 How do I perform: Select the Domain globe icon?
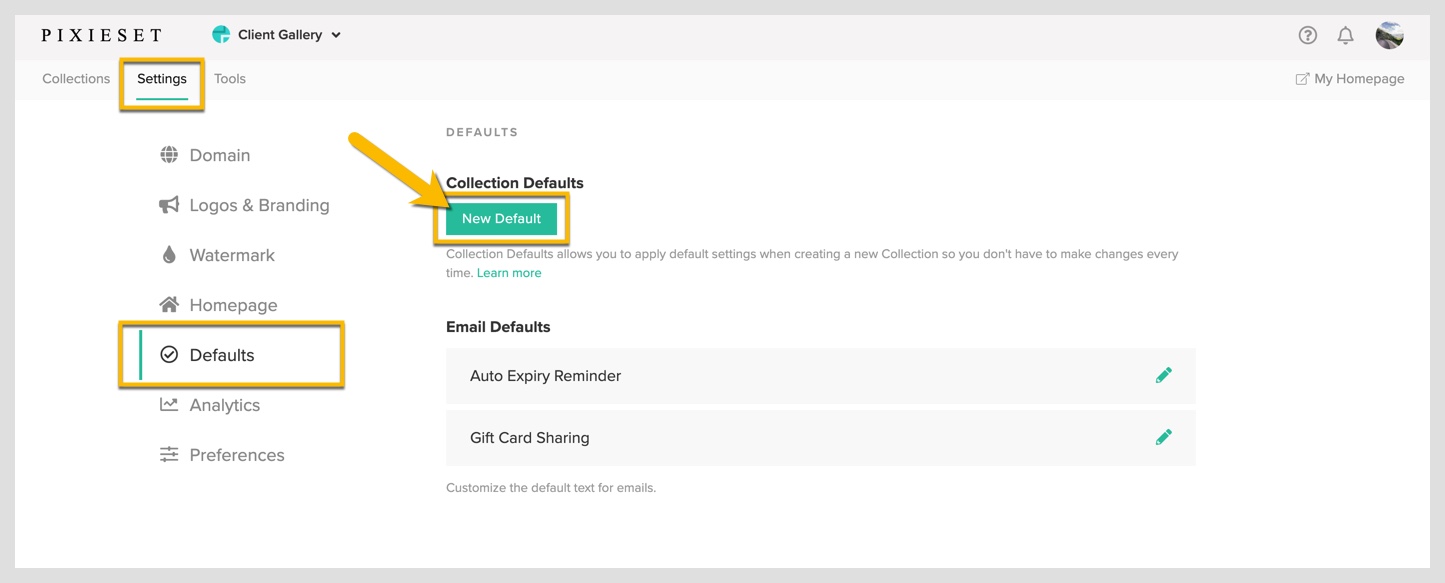point(169,155)
